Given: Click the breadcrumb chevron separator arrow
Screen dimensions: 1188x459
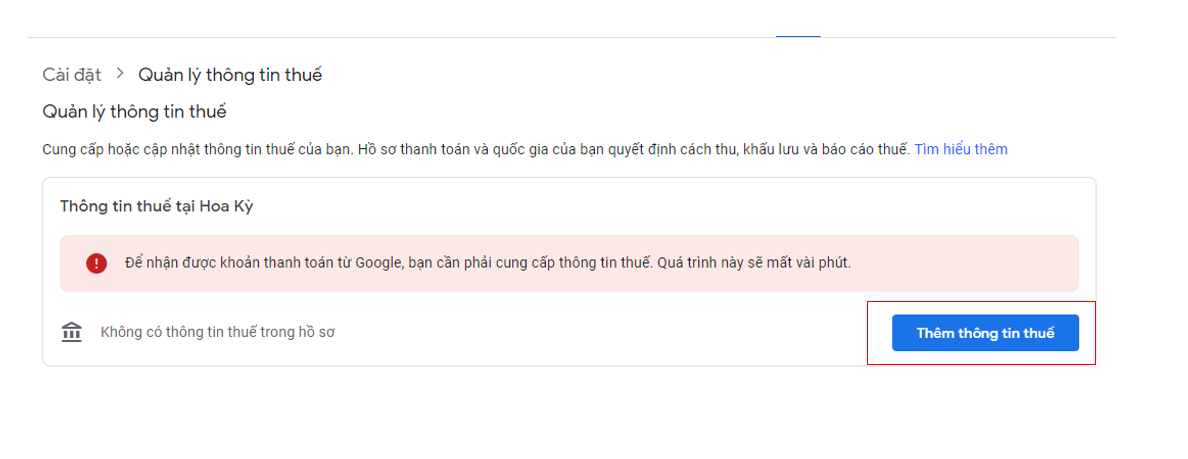Looking at the screenshot, I should [x=120, y=74].
